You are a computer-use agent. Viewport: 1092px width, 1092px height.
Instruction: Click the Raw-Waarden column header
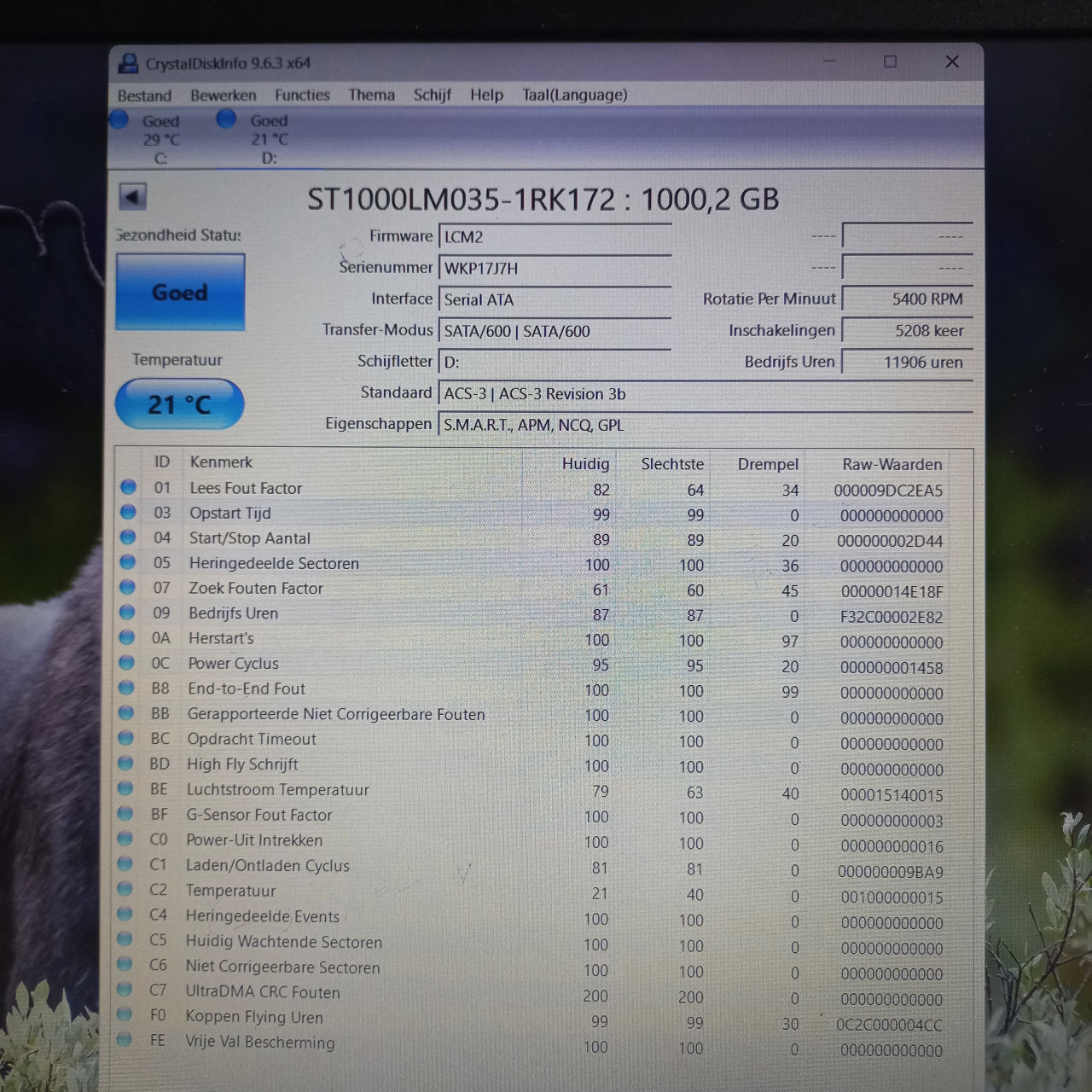pos(892,465)
